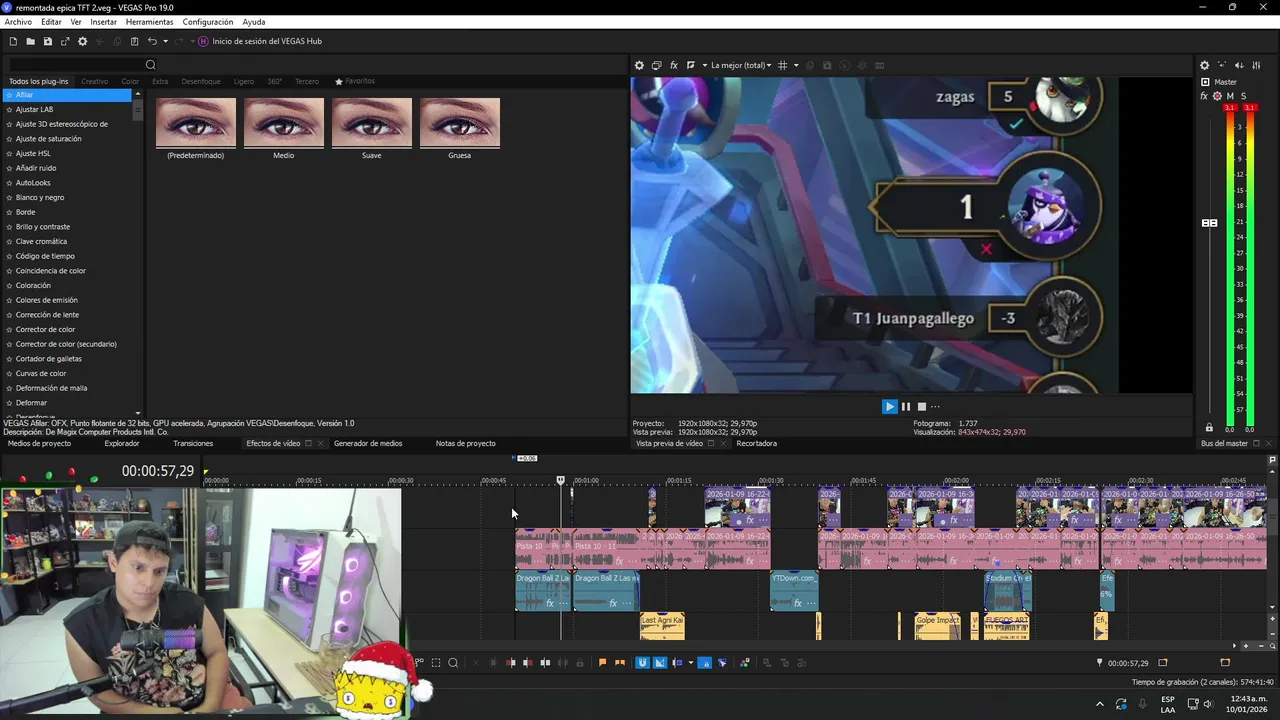Choose the Gruesa preset thumbnail
The width and height of the screenshot is (1280, 720).
tap(460, 122)
